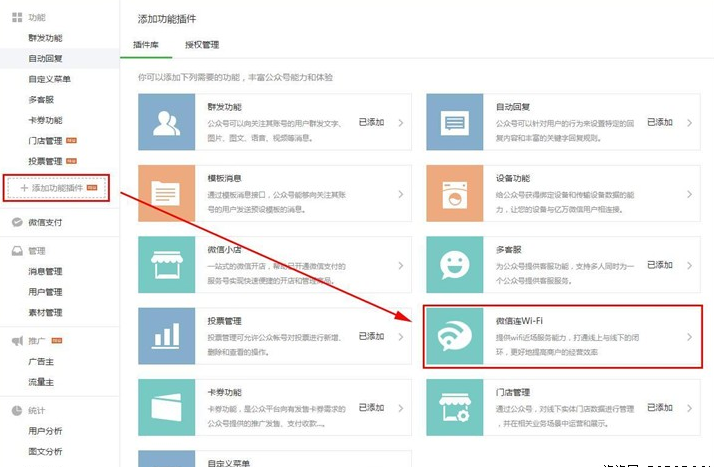Open 流量主 in the sidebar

click(41, 382)
